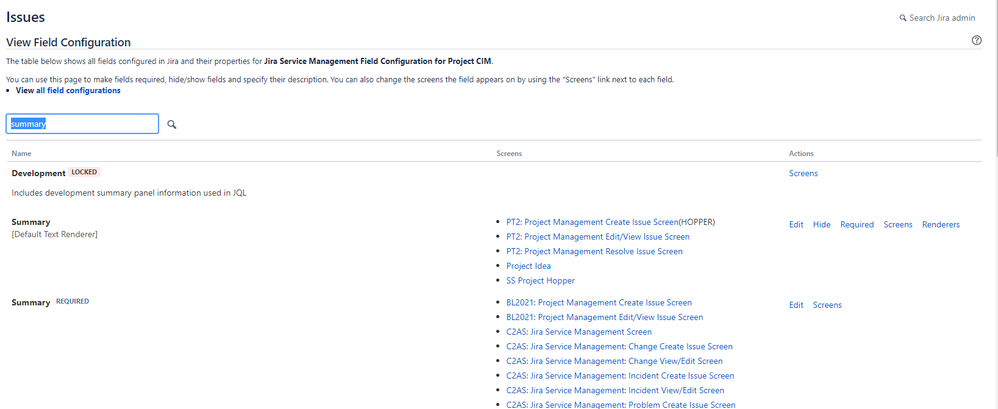Click the Development field name
The image size is (998, 409).
point(39,173)
